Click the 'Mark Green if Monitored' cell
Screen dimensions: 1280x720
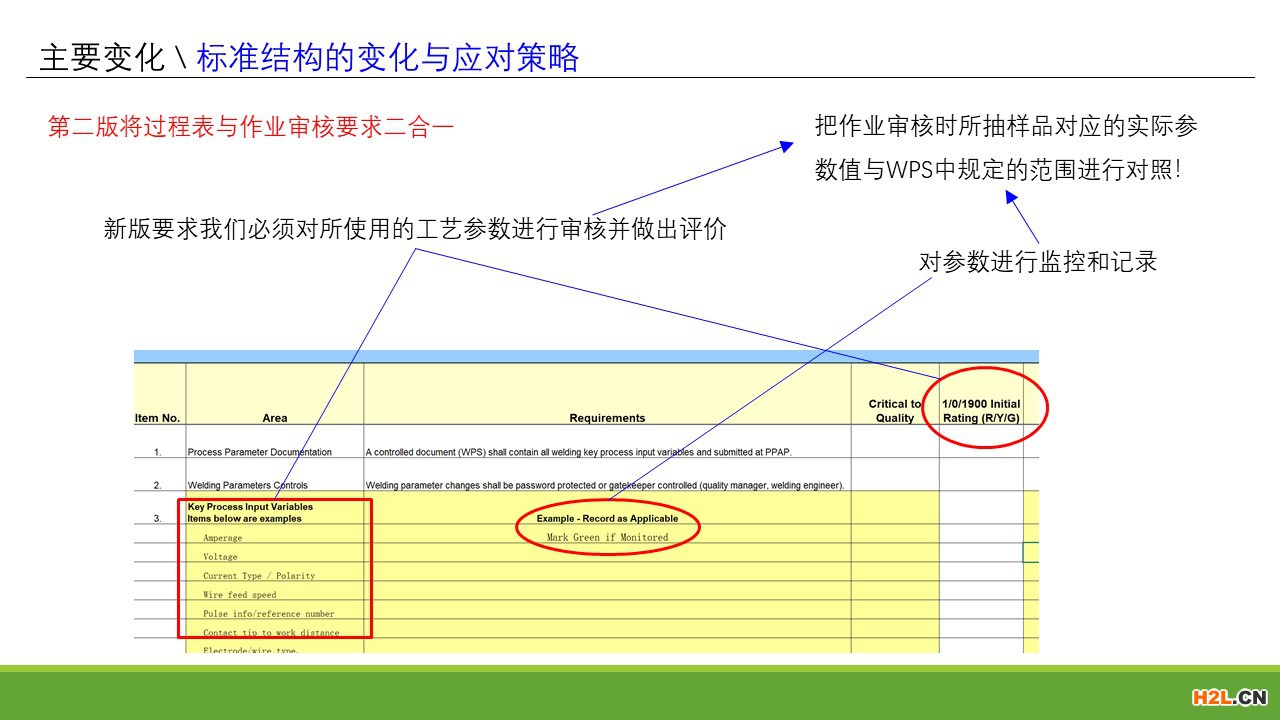pyautogui.click(x=607, y=537)
